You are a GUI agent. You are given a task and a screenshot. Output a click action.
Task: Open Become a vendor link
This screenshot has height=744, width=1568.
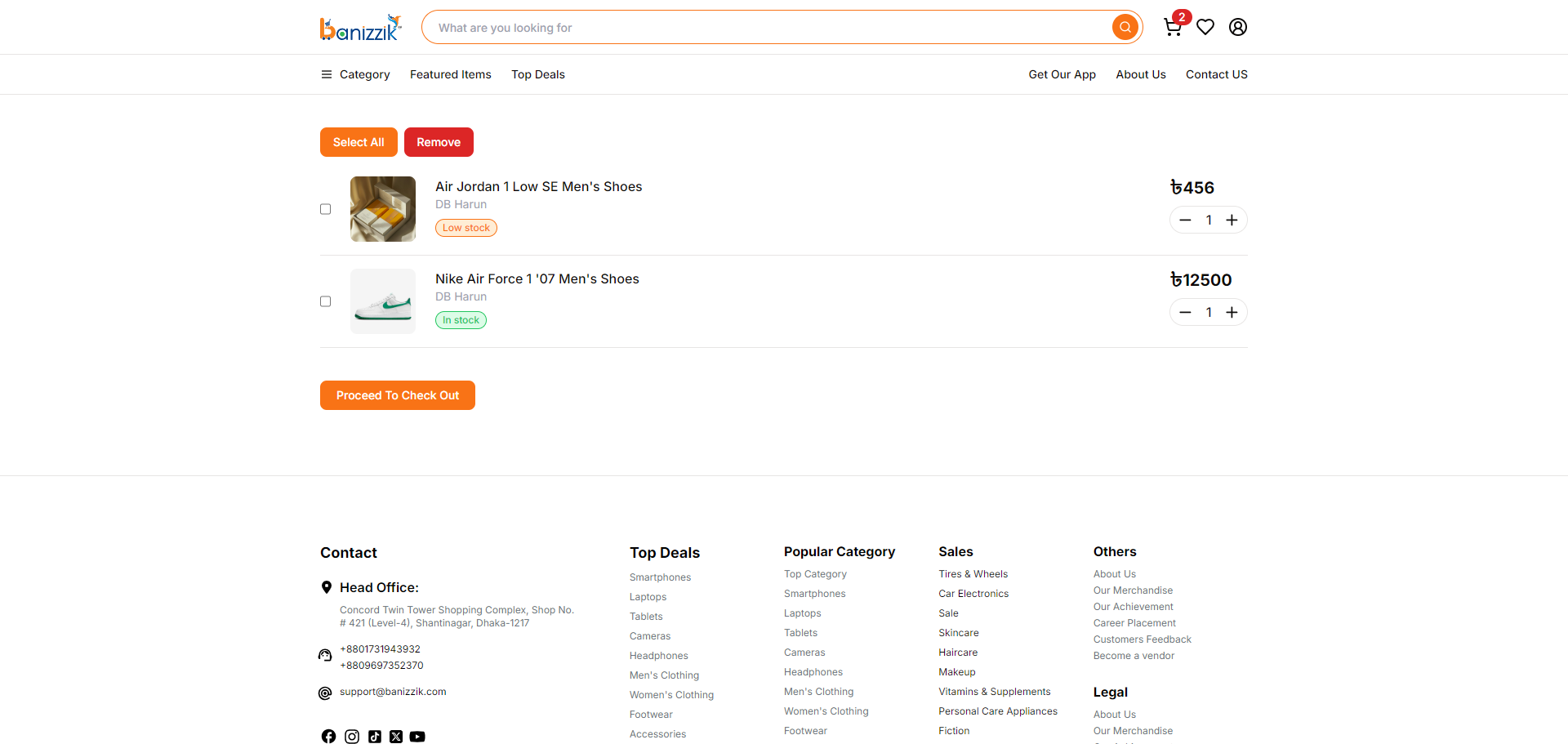pyautogui.click(x=1134, y=656)
